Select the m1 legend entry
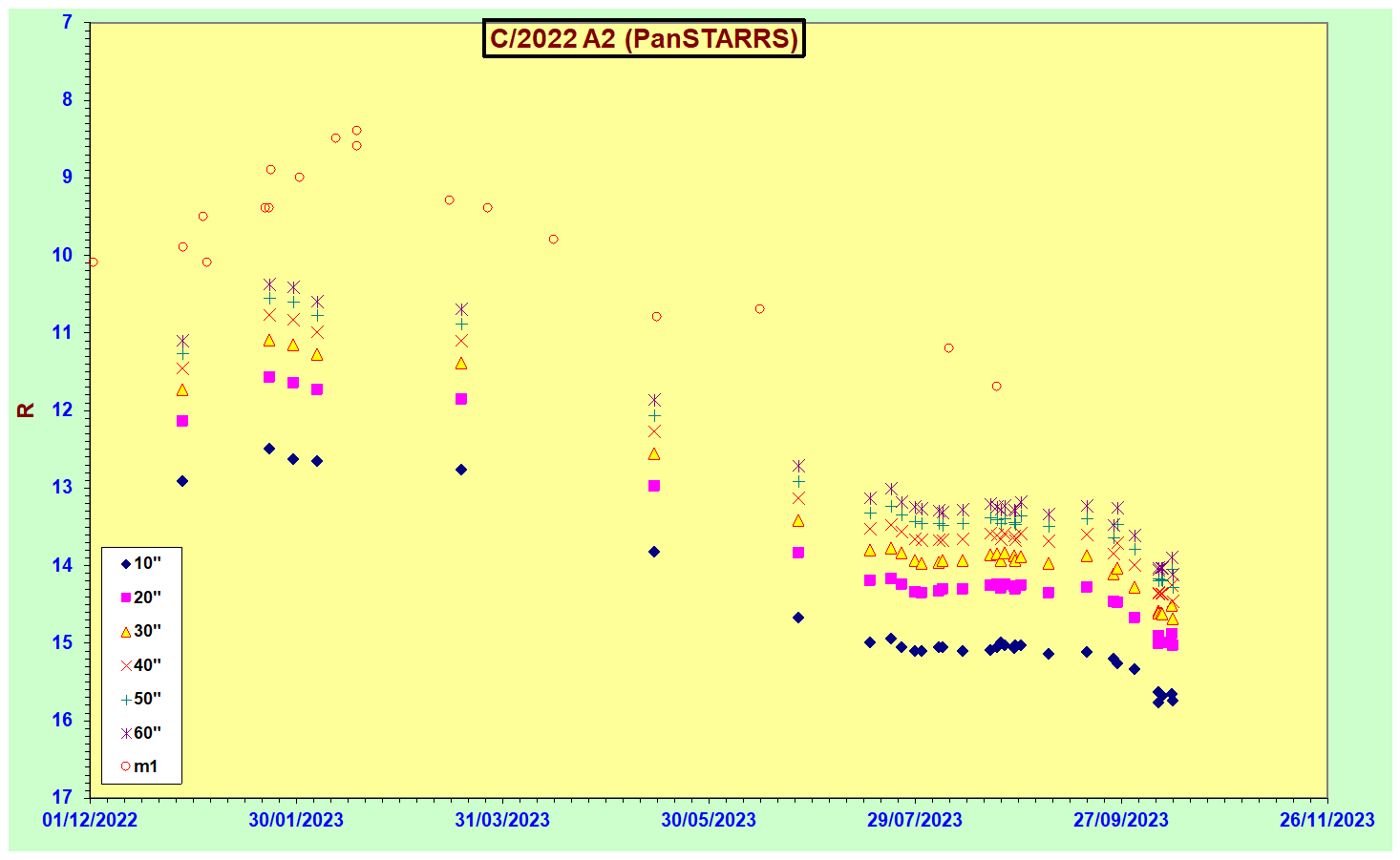1400x860 pixels. [x=139, y=766]
